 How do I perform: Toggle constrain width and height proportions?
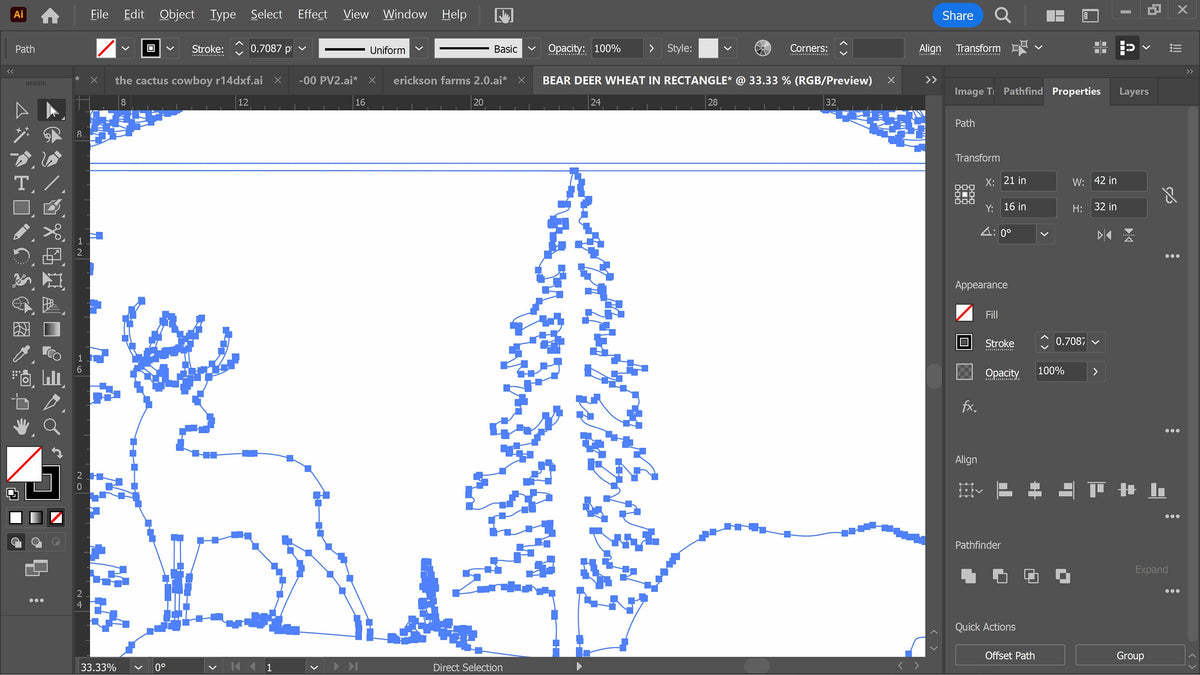click(x=1169, y=195)
